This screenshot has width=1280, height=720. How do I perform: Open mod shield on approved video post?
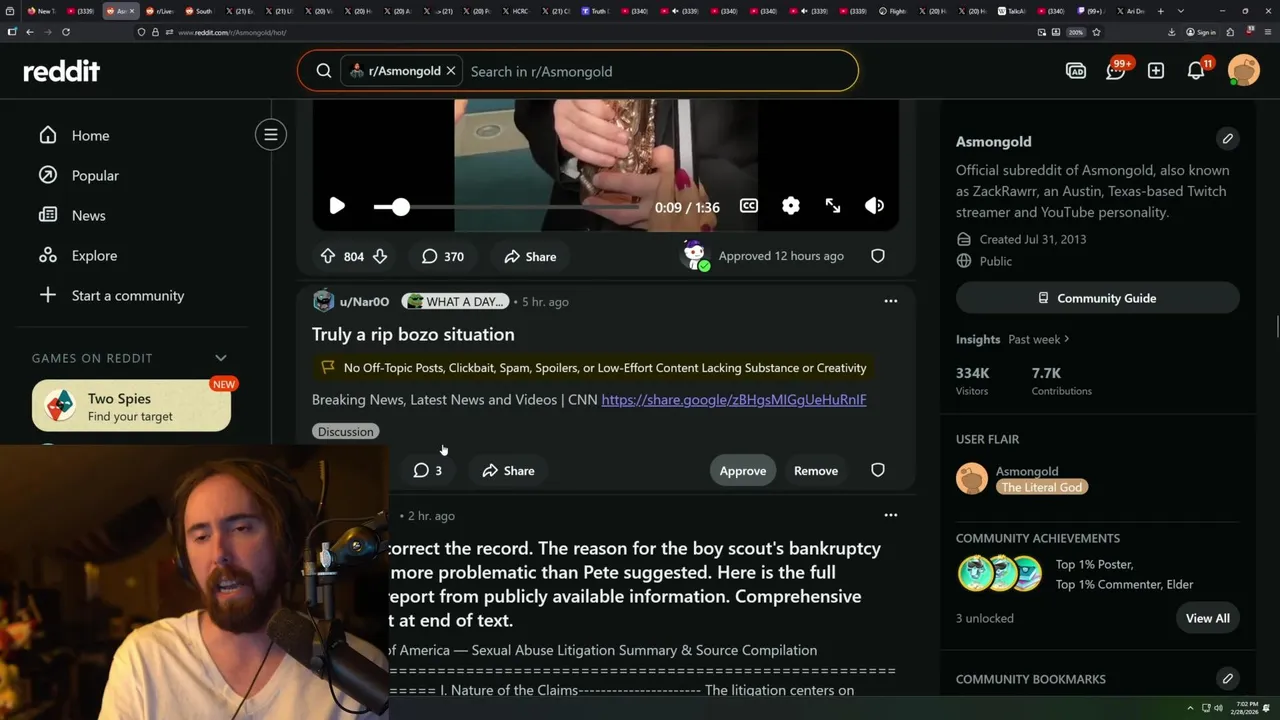click(878, 256)
